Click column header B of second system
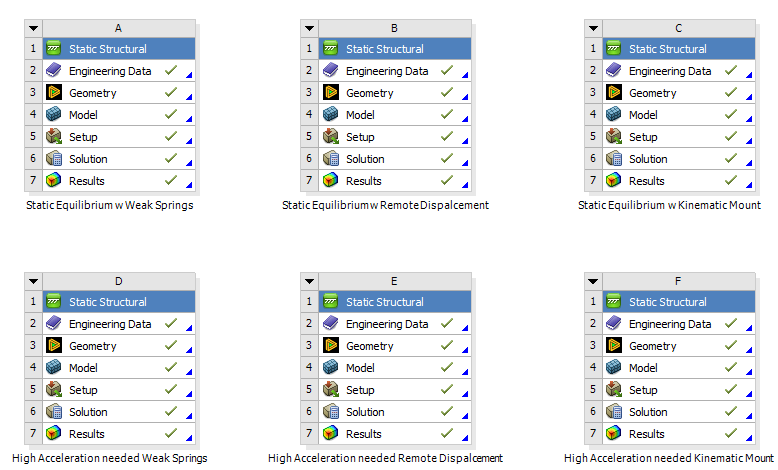Viewport: 778px width, 470px height. click(394, 28)
